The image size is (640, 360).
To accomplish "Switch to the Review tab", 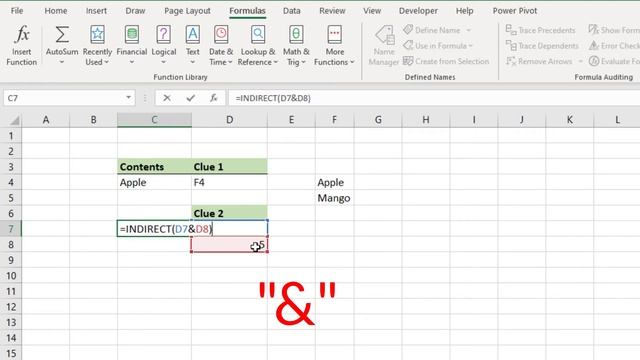I will pyautogui.click(x=332, y=11).
